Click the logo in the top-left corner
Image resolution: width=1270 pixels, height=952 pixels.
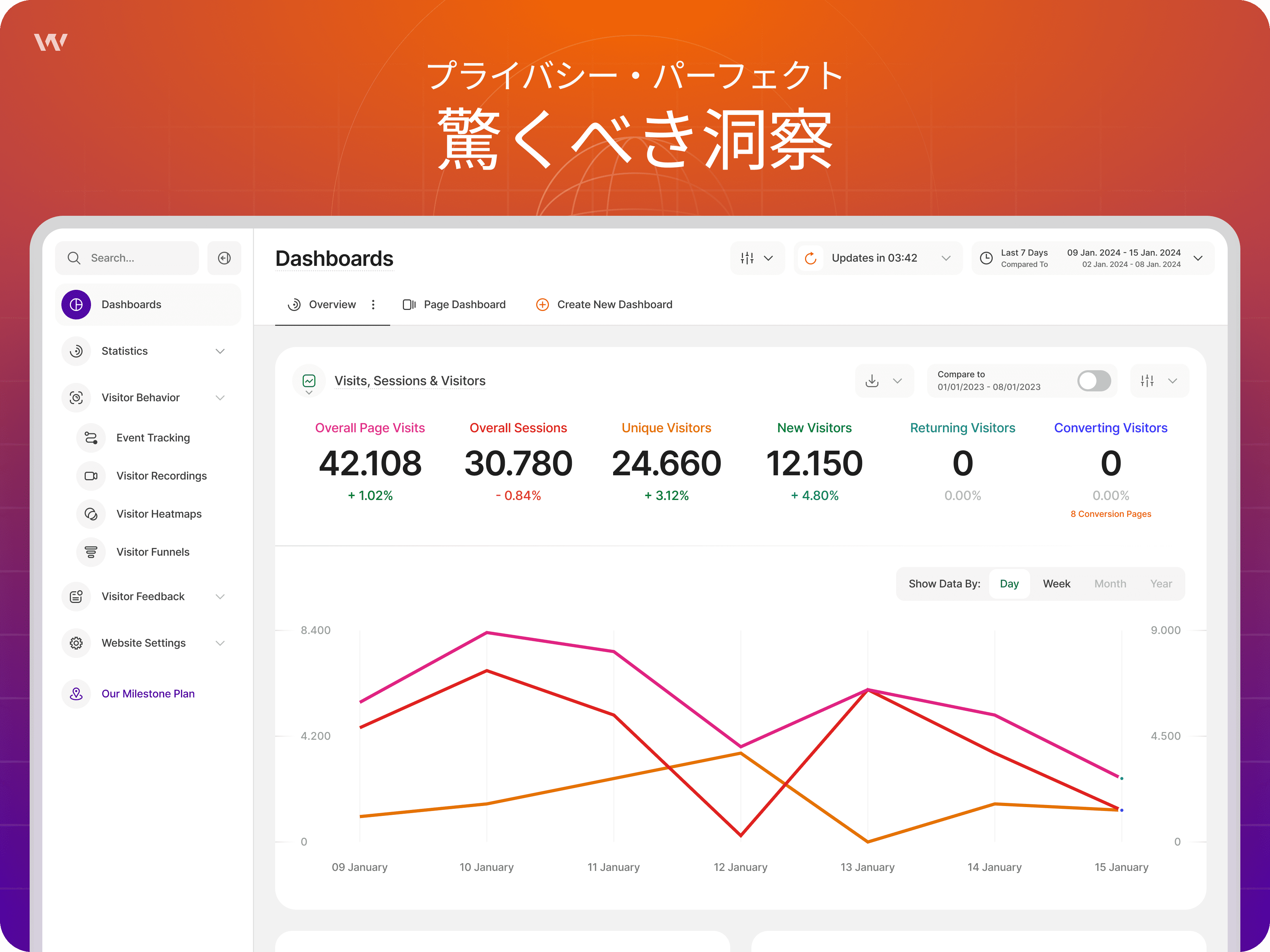(50, 42)
